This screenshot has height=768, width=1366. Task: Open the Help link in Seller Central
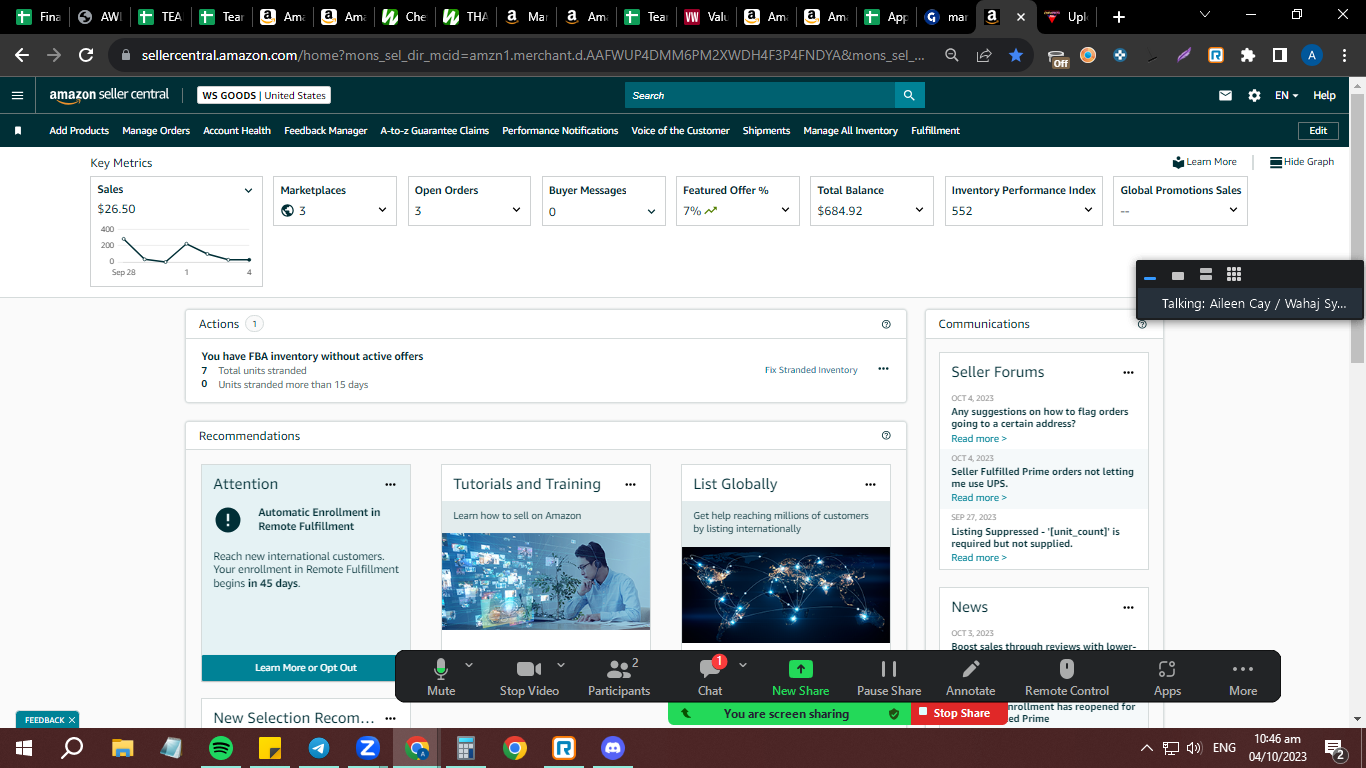(x=1324, y=96)
